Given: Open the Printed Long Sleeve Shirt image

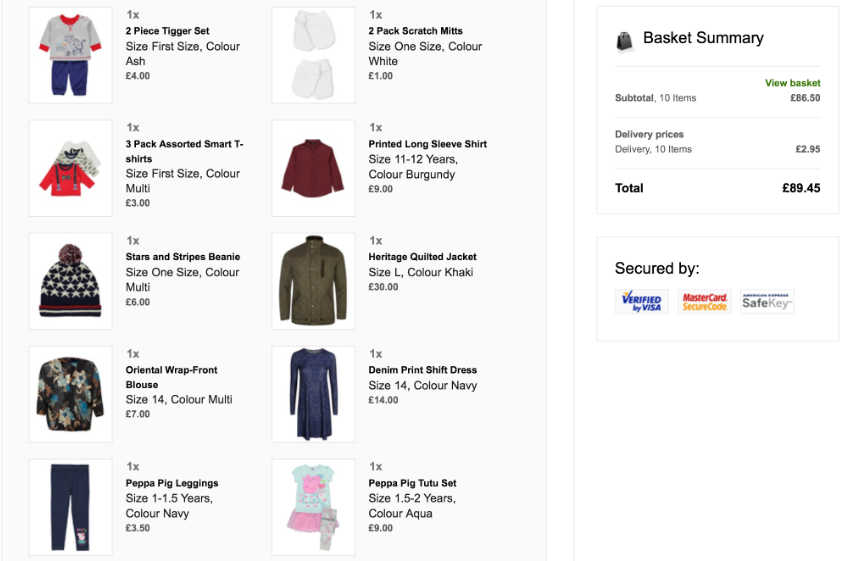Looking at the screenshot, I should tap(313, 168).
